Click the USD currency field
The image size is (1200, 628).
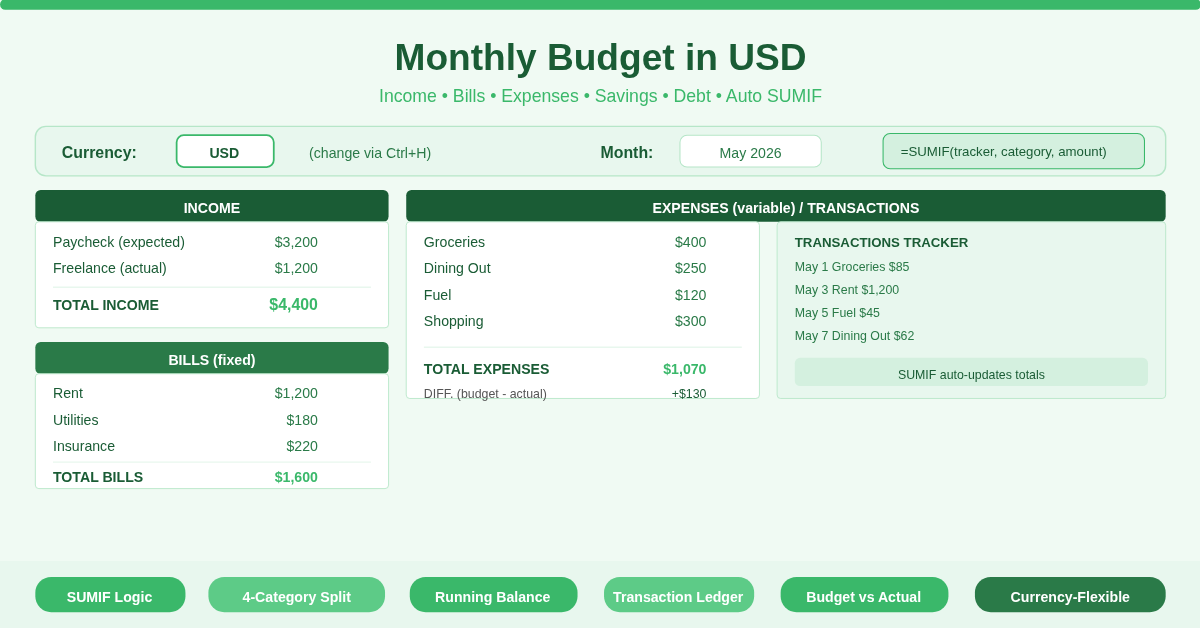pos(225,151)
